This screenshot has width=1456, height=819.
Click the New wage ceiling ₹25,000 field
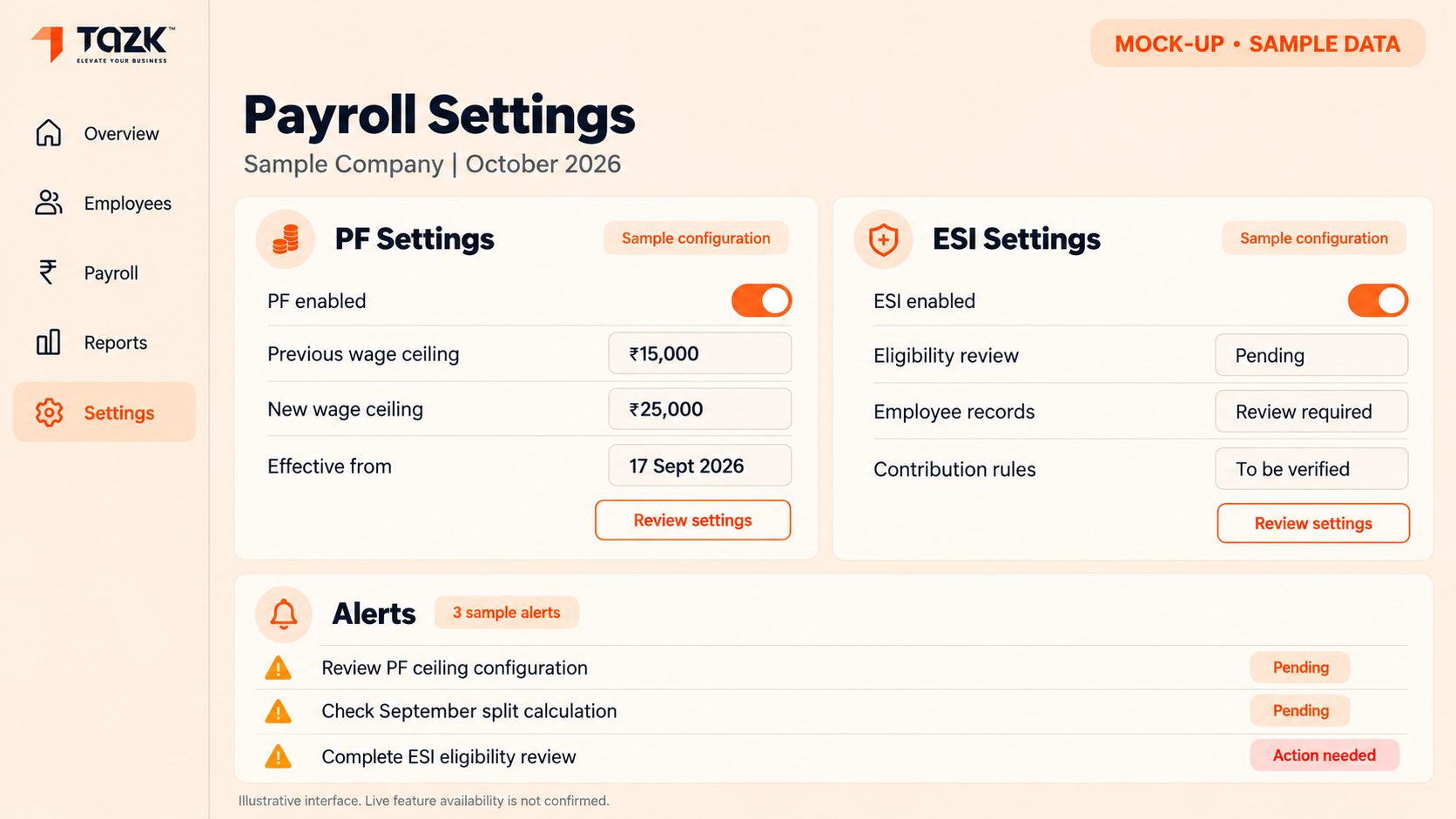point(700,409)
